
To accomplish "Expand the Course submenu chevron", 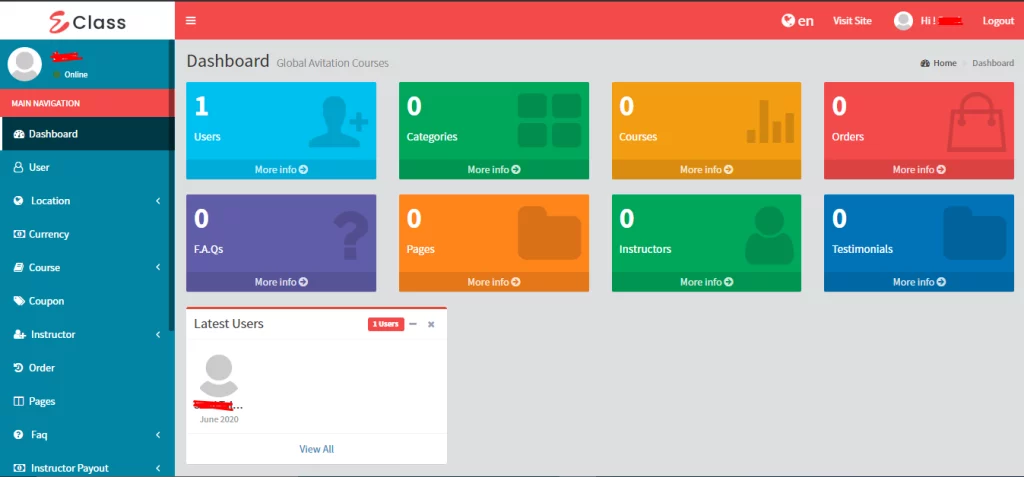I will tap(158, 267).
